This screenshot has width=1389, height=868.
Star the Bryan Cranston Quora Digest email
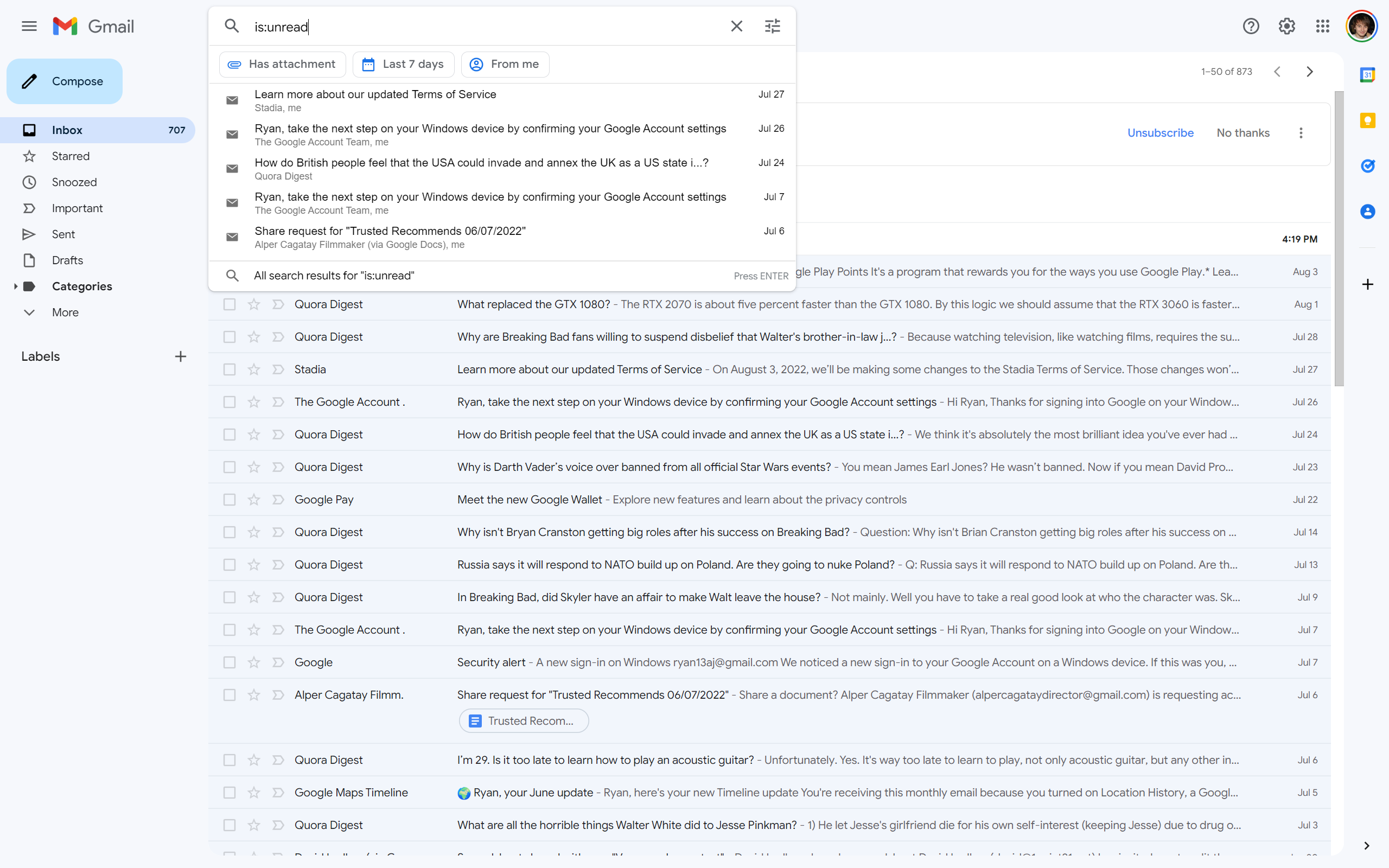(254, 533)
